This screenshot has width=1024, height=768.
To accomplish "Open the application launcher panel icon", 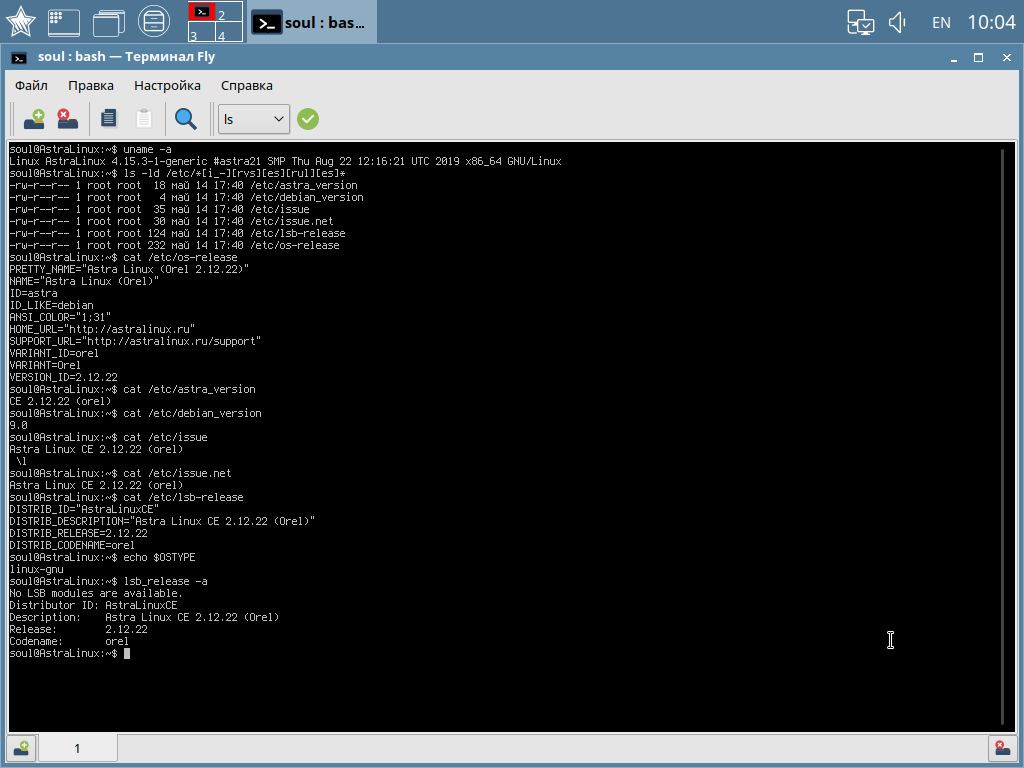I will (64, 22).
